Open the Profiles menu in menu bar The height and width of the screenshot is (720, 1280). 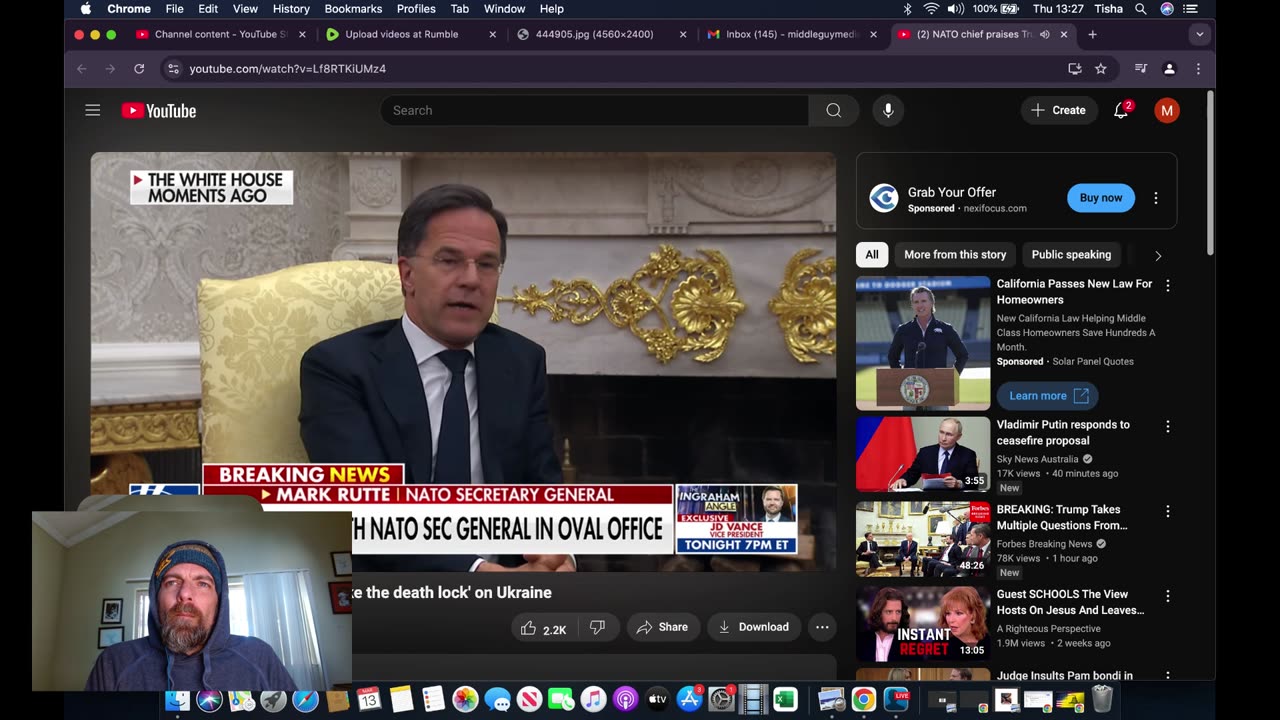point(416,9)
